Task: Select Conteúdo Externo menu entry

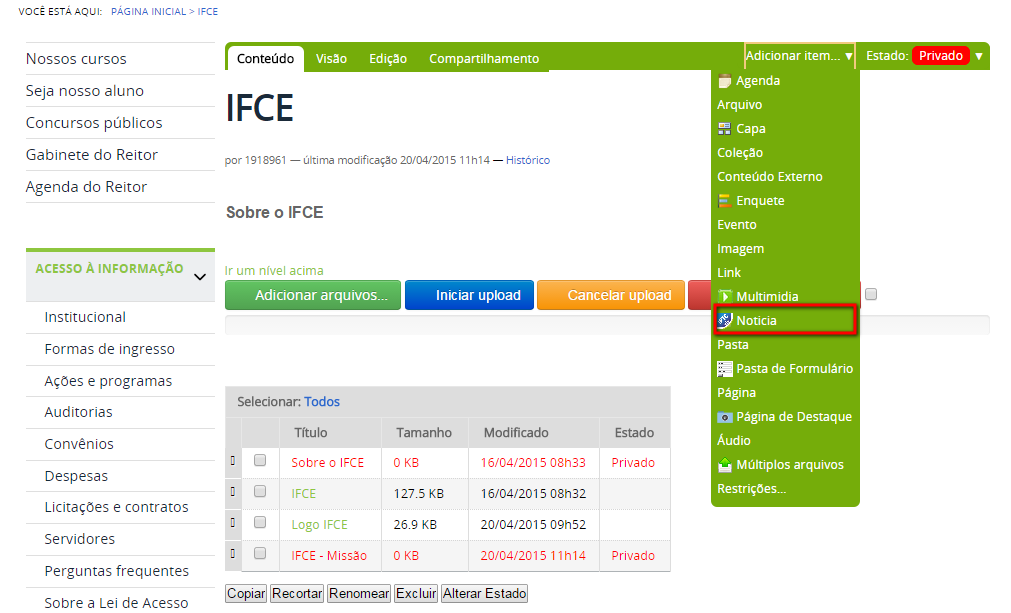Action: click(x=770, y=177)
